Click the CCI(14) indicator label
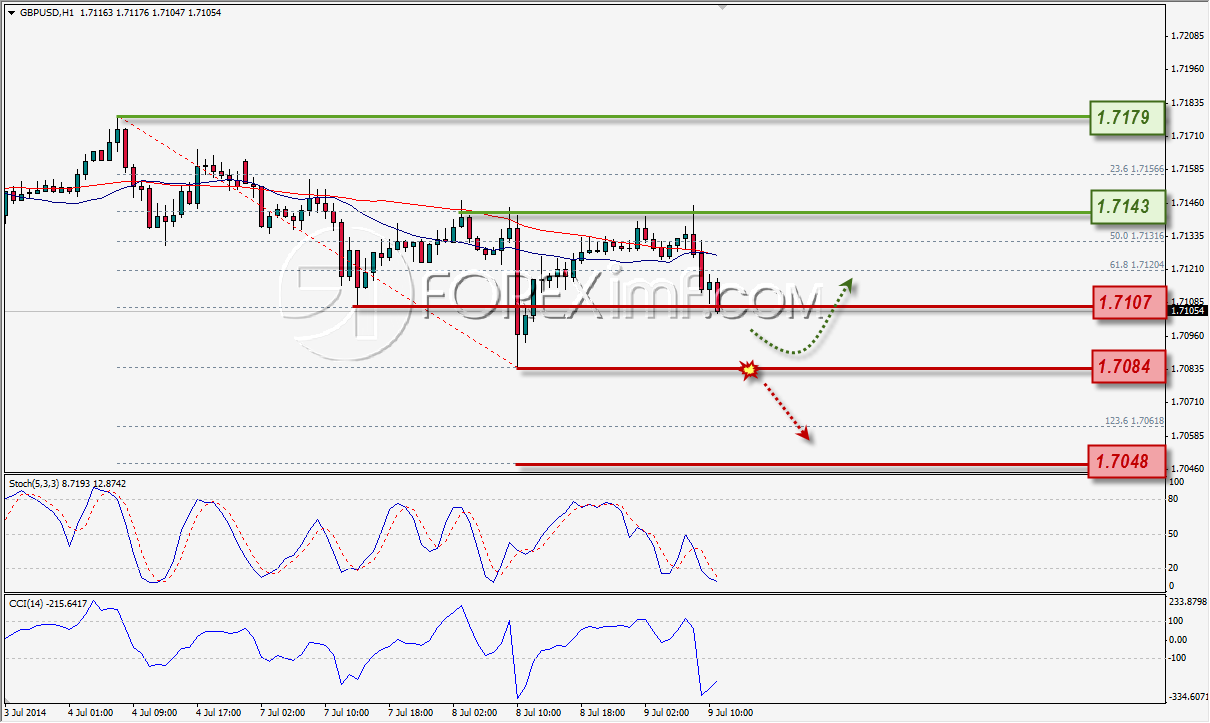The width and height of the screenshot is (1210, 723). (24, 602)
